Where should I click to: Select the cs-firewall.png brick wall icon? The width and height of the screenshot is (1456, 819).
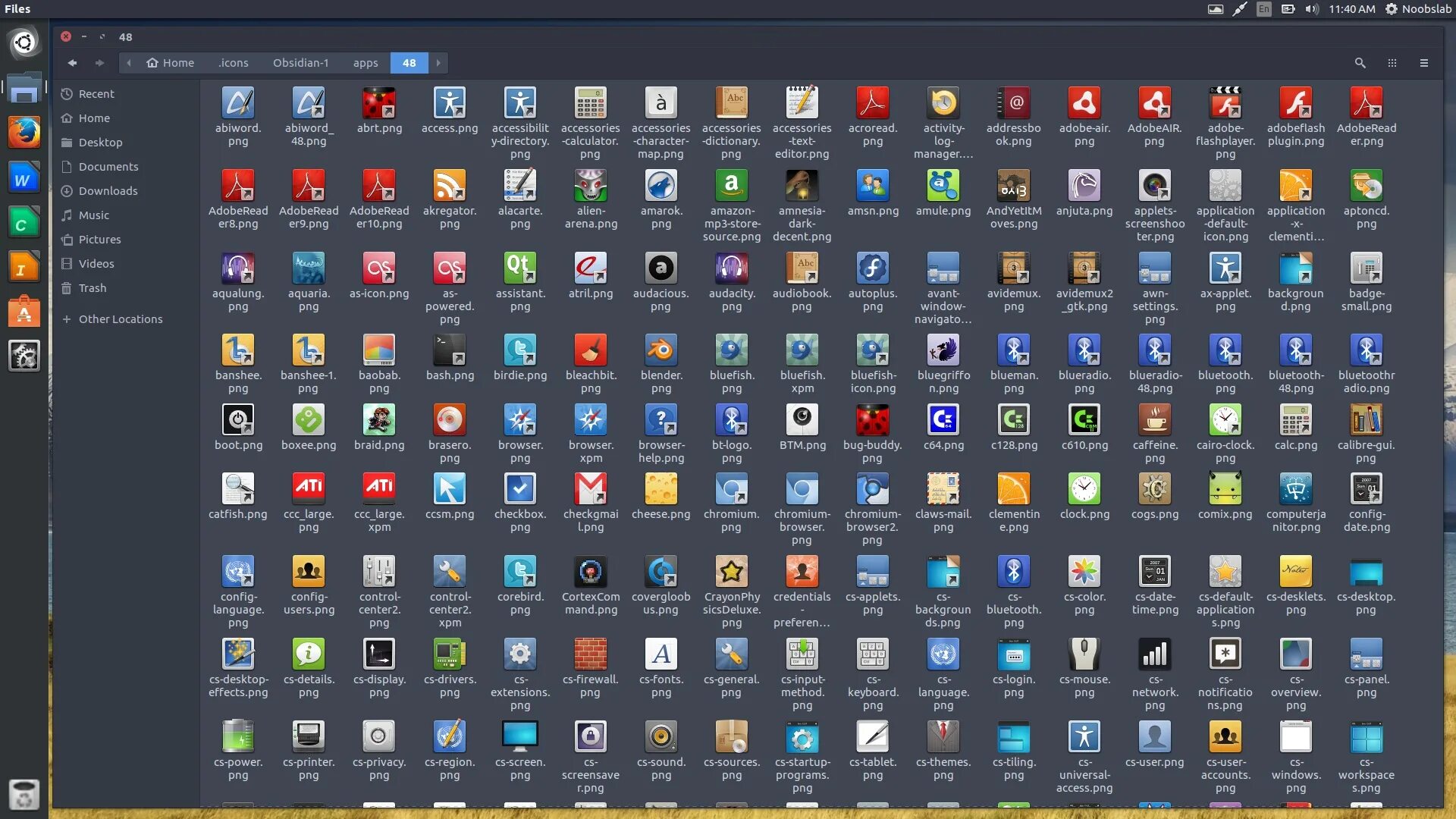tap(590, 654)
